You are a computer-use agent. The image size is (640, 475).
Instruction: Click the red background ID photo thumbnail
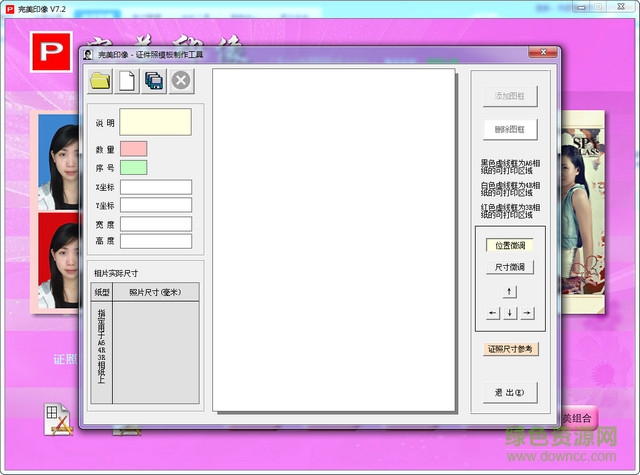(58, 260)
